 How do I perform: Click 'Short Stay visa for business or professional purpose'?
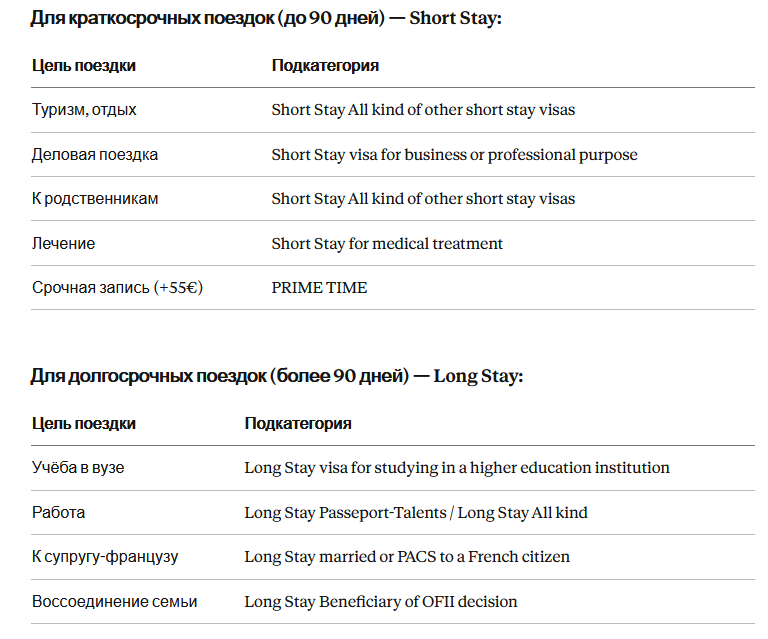[x=455, y=155]
